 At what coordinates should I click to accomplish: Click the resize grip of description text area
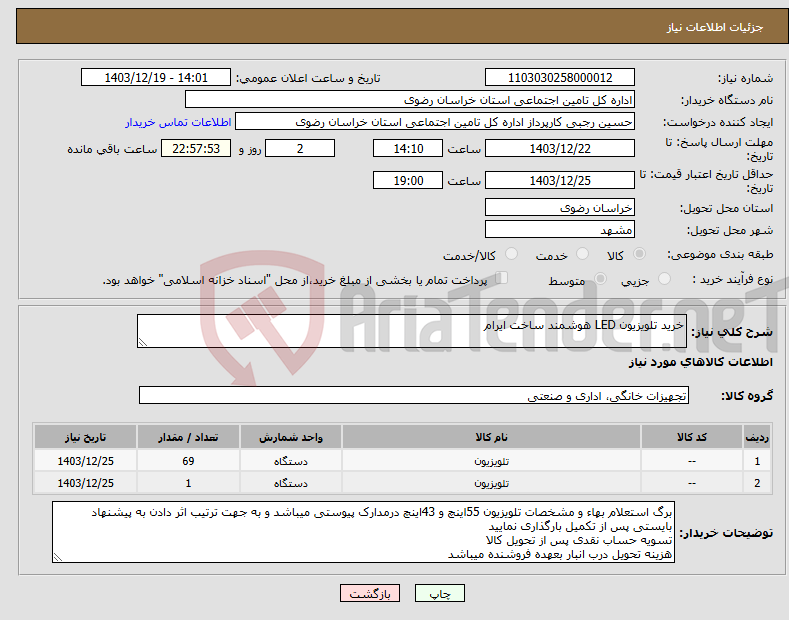click(x=143, y=342)
